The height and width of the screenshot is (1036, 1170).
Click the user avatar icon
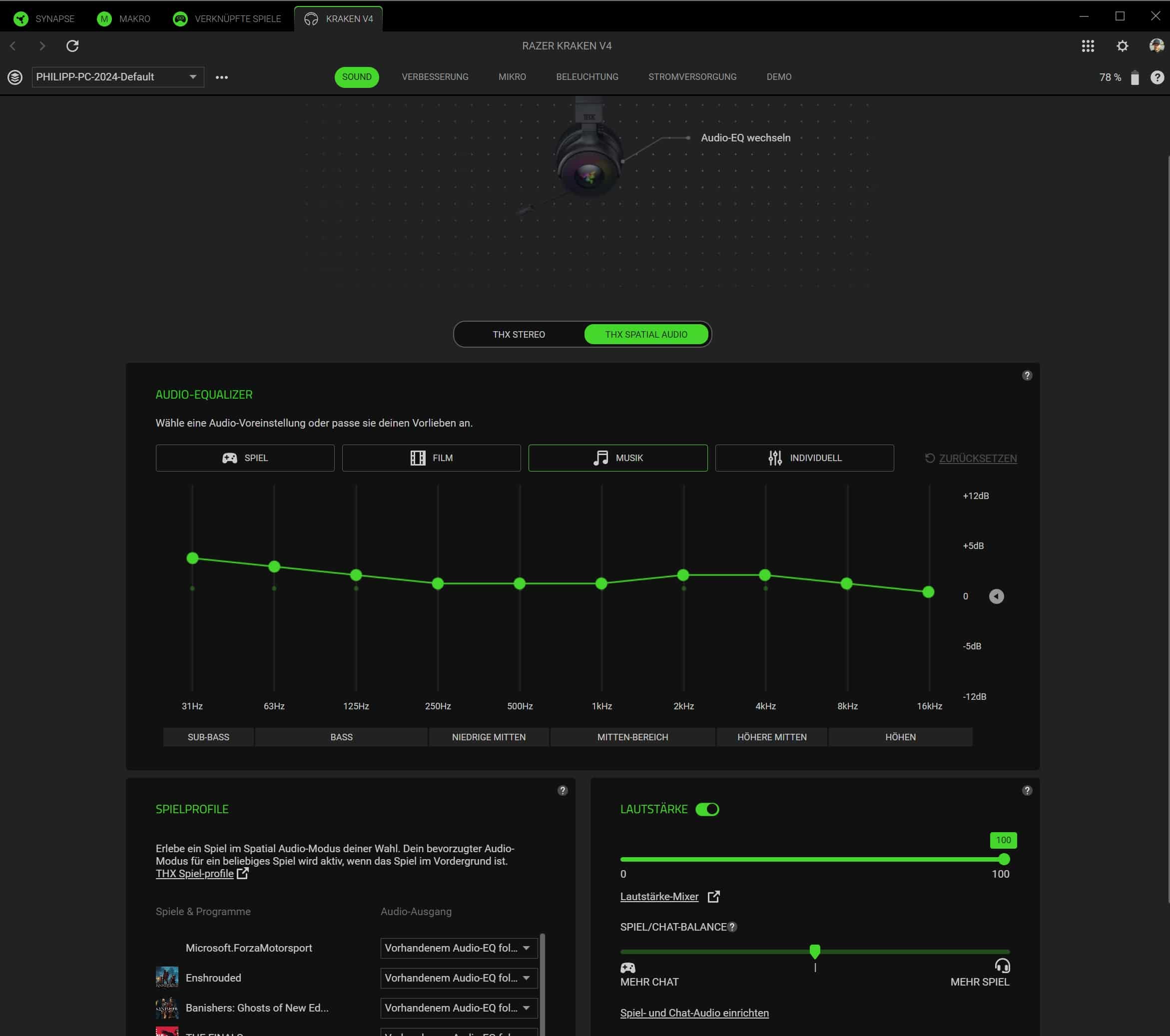pos(1157,46)
